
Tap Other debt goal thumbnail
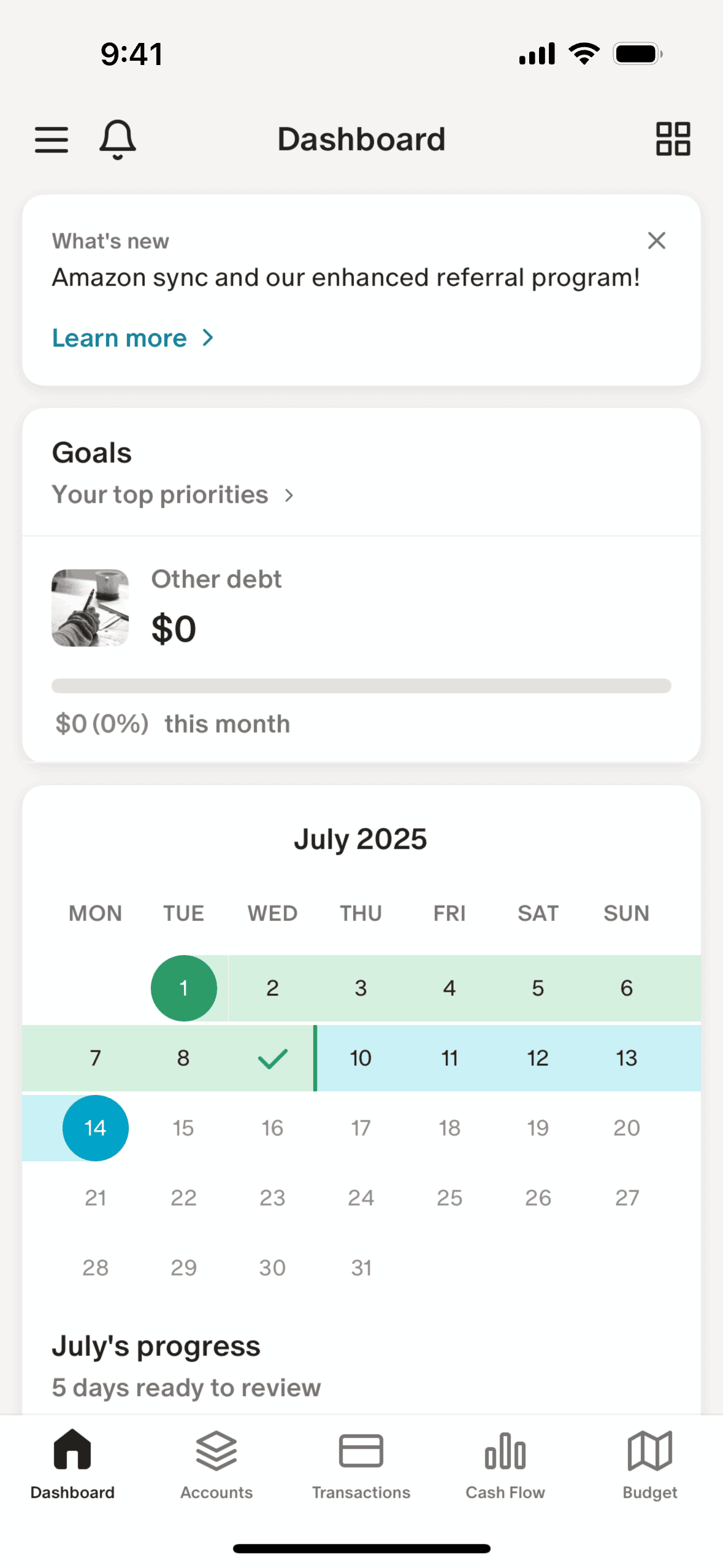[x=90, y=607]
